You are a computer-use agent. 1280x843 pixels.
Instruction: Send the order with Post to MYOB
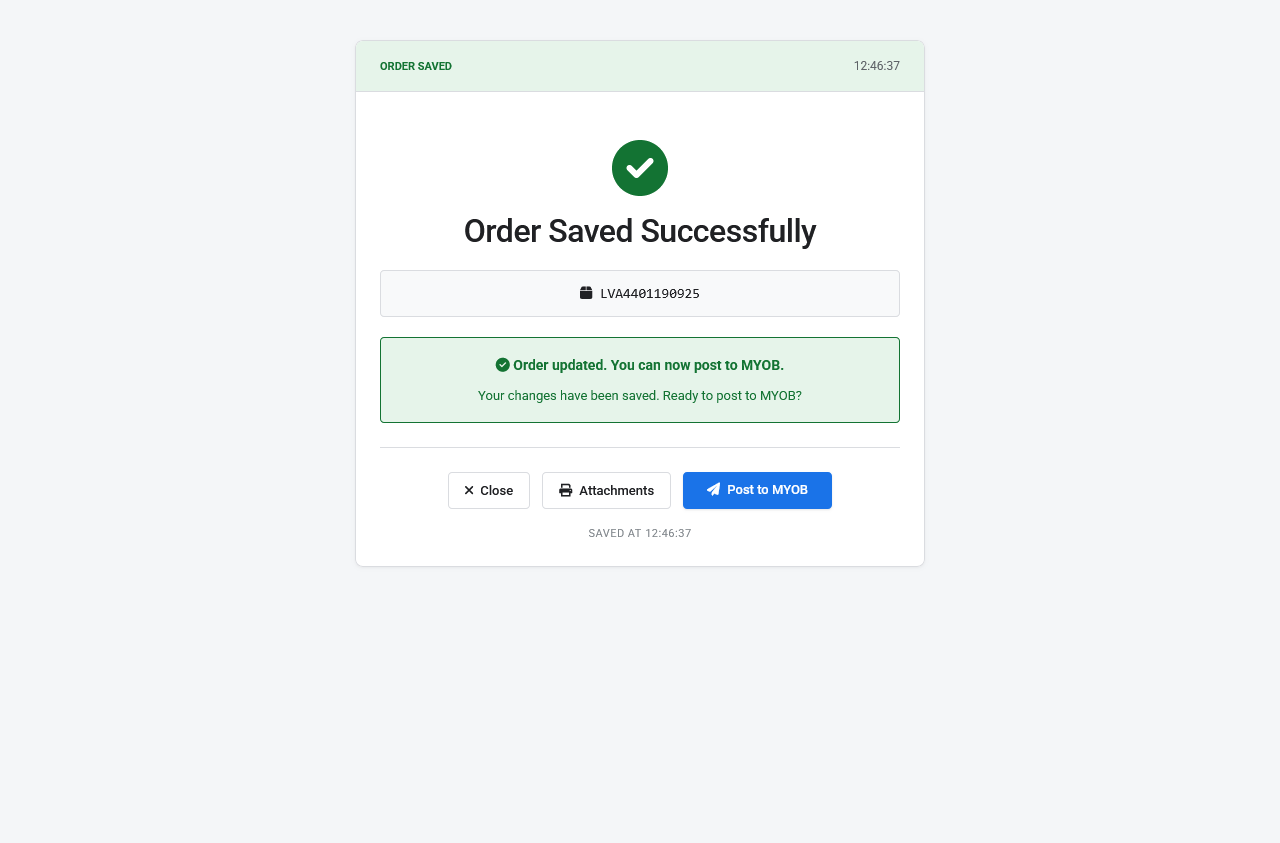(757, 491)
